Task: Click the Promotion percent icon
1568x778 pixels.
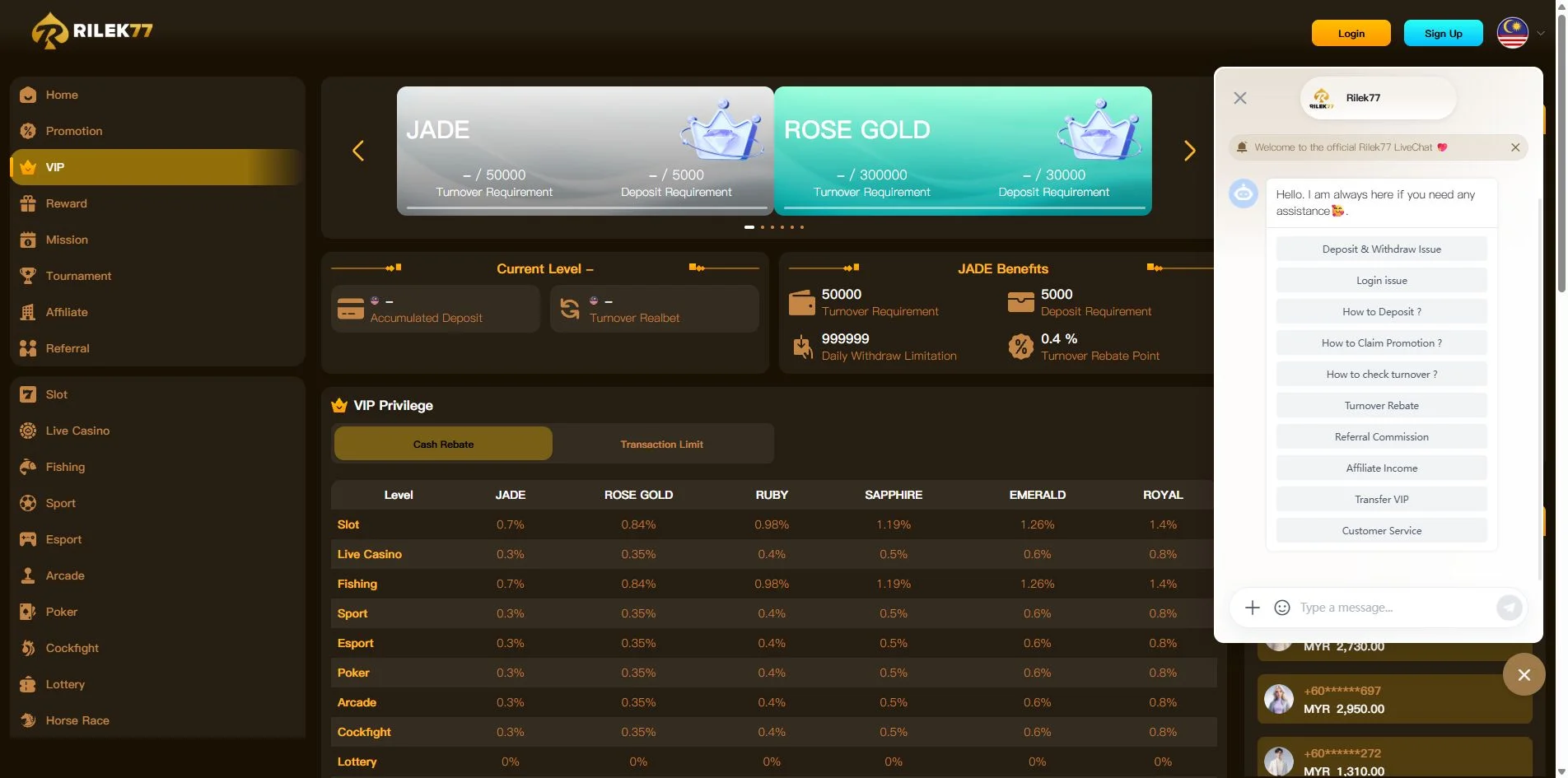Action: (x=28, y=131)
